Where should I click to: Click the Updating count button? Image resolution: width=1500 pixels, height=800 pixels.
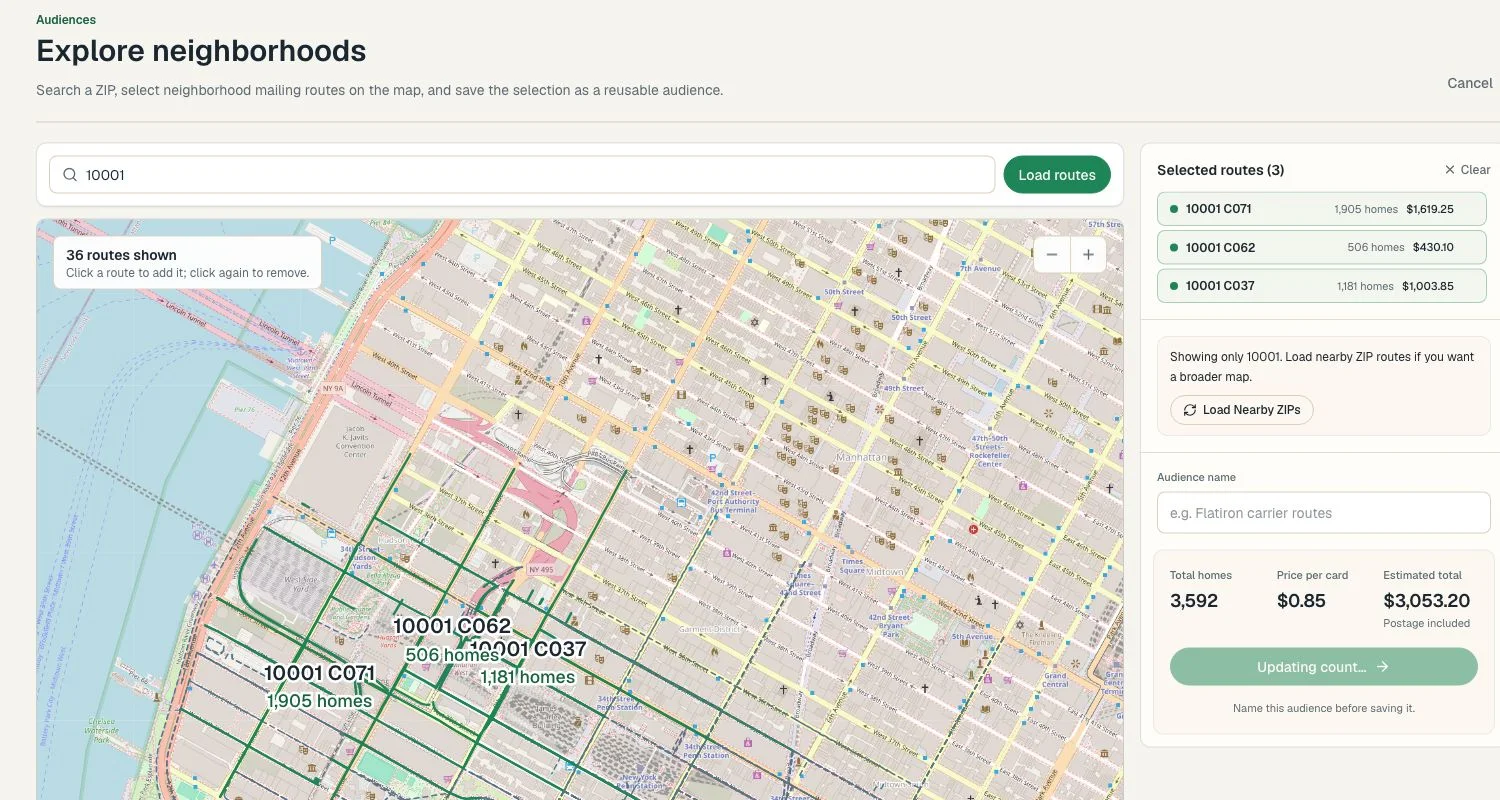click(1323, 667)
